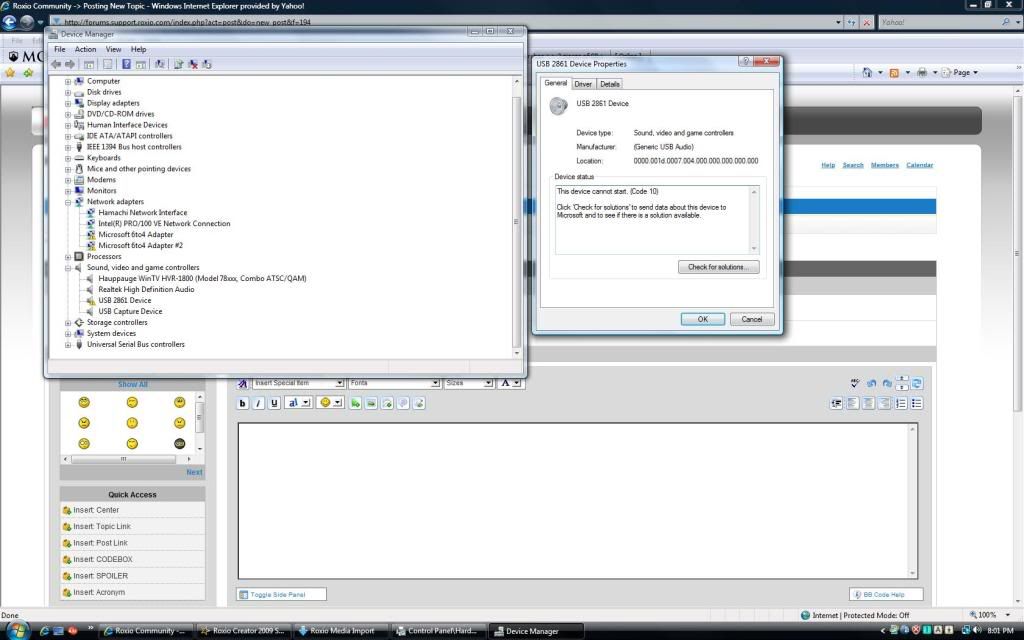Click the insert image icon in editor
Viewport: 1024px width, 640px height.
371,403
